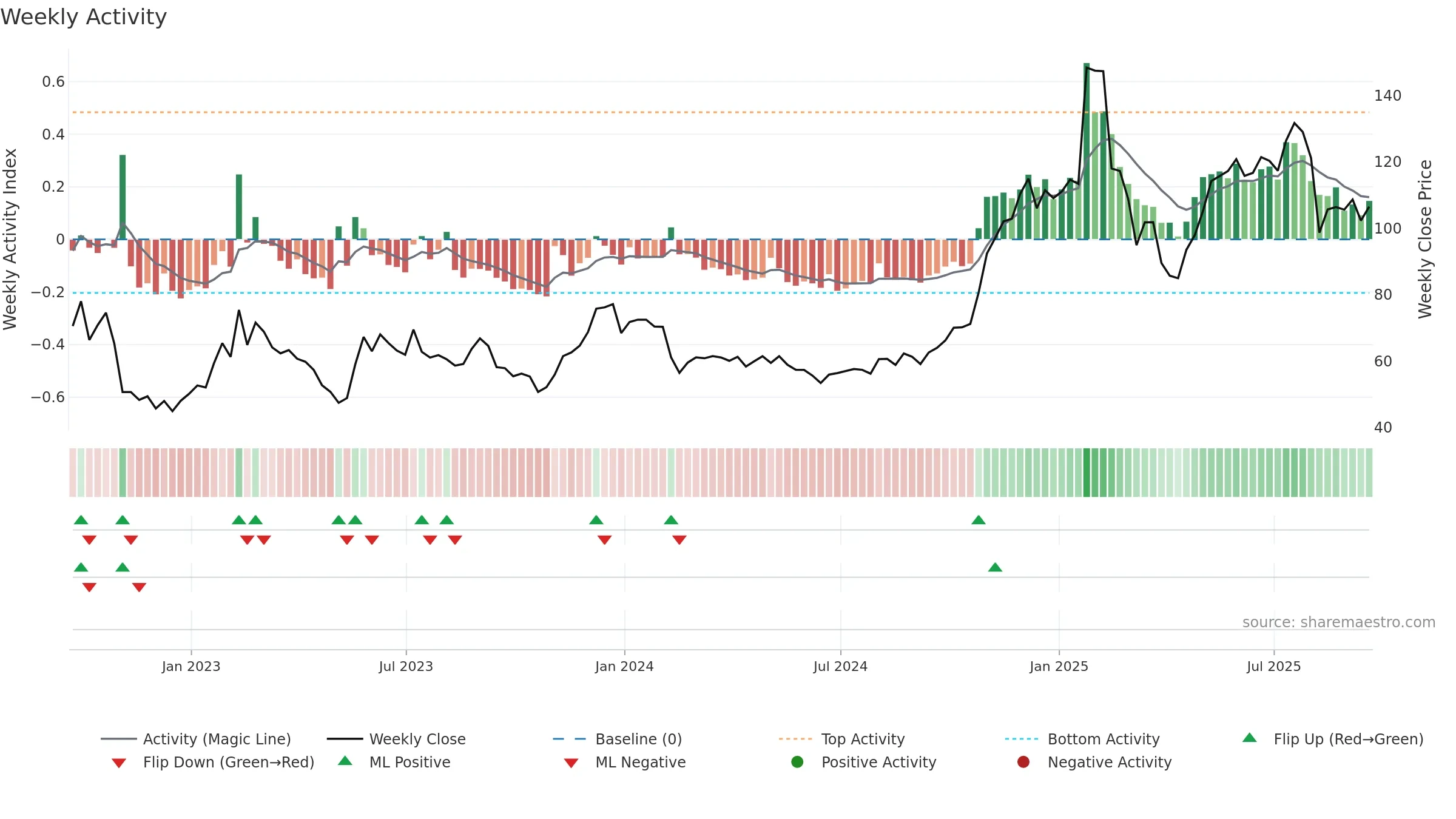This screenshot has width=1456, height=819.
Task: Click the −0.2 activity index tick label
Action: coord(48,292)
